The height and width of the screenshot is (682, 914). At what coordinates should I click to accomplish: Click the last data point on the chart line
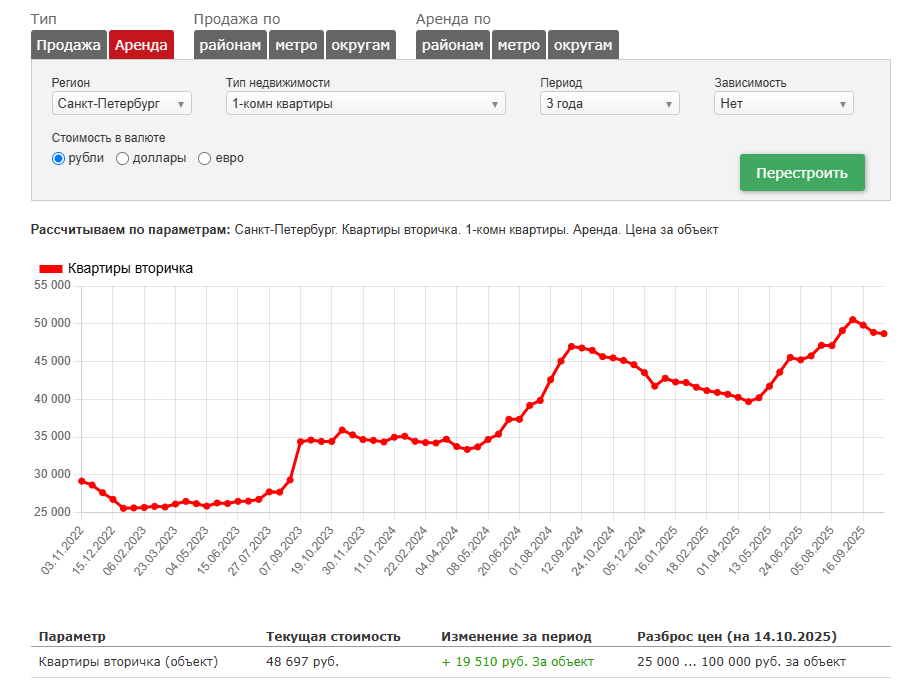click(884, 334)
